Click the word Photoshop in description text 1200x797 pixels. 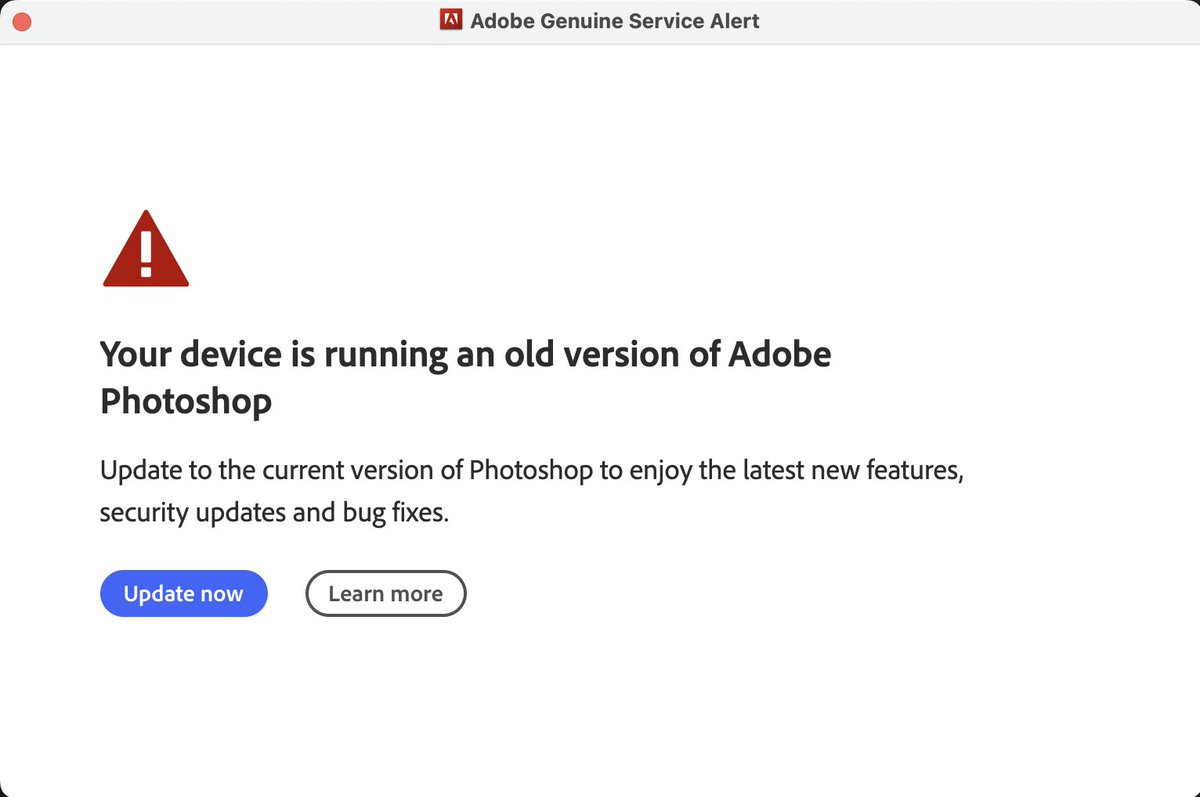point(531,469)
